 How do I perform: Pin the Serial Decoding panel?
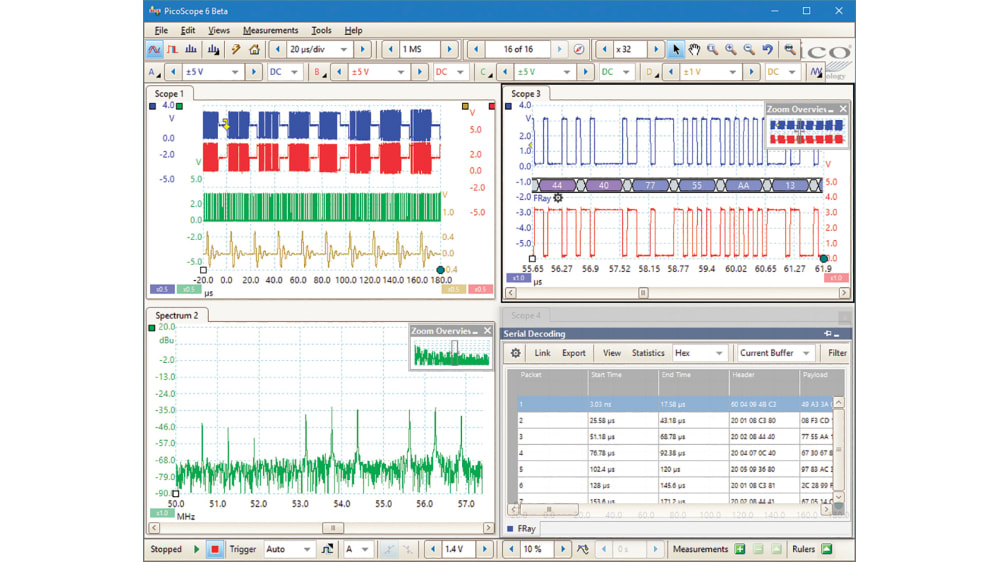(x=827, y=334)
